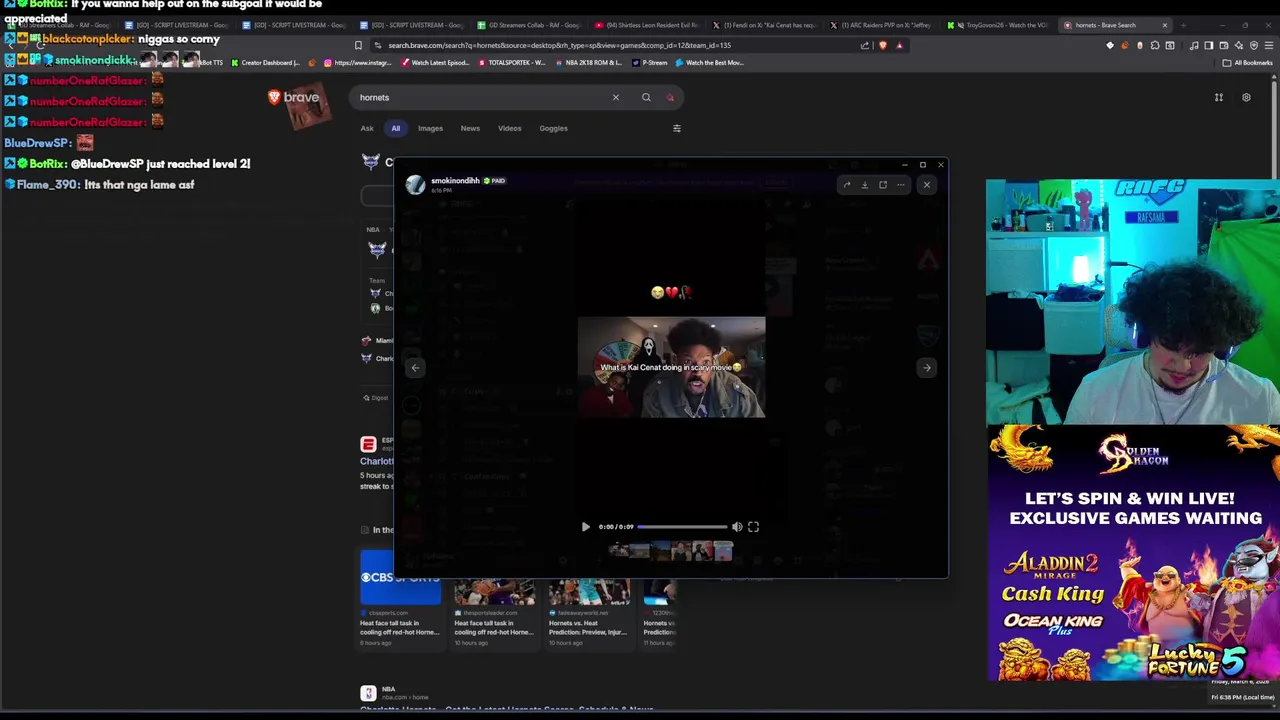This screenshot has width=1280, height=720.
Task: Switch to the Shirtless Leon Resident Evil tab
Action: pyautogui.click(x=647, y=25)
